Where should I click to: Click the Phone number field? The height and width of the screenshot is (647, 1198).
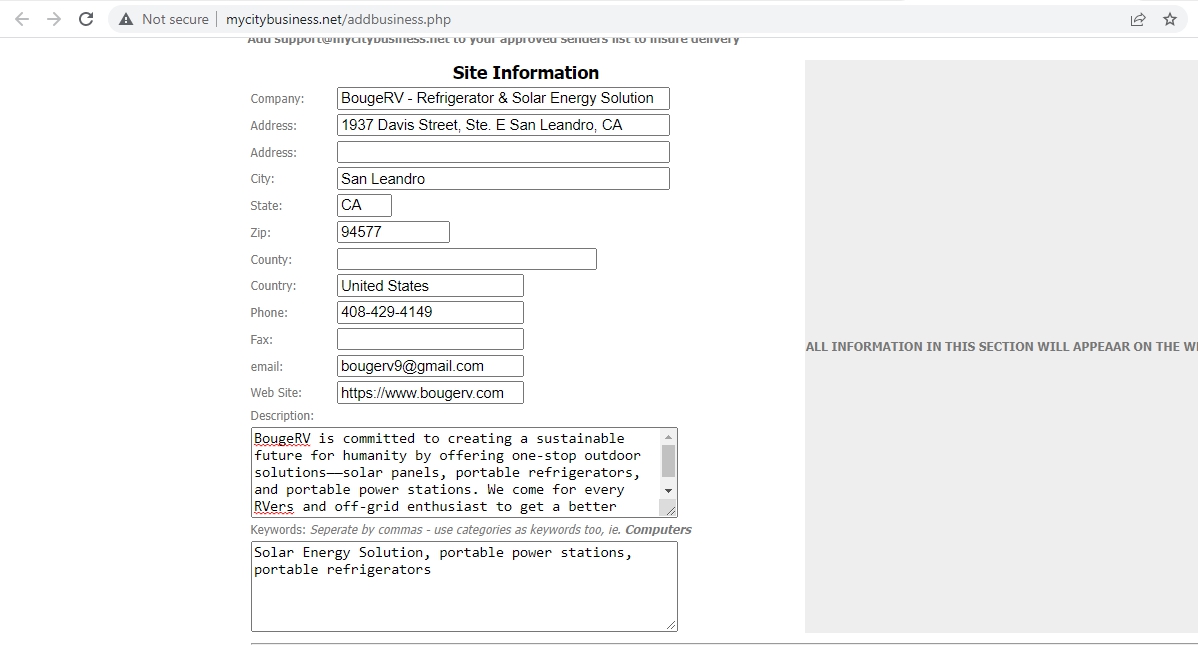[x=430, y=312]
